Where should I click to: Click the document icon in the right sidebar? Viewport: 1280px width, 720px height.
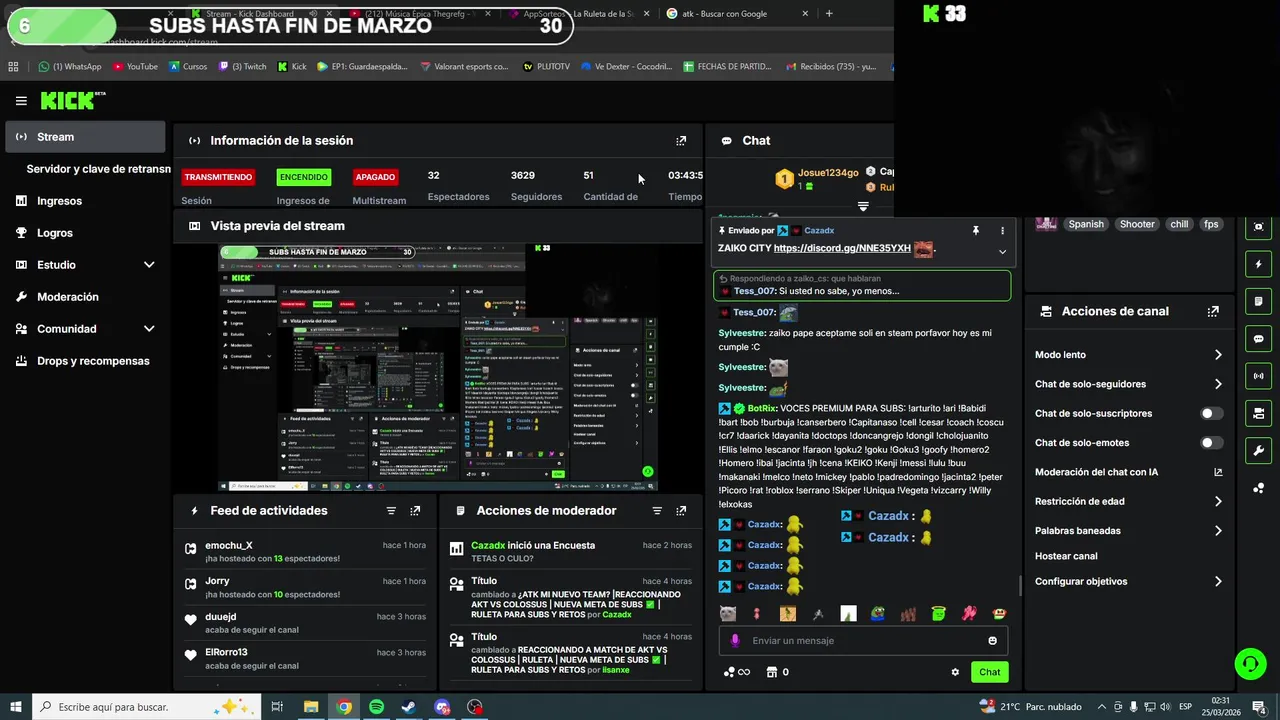(x=1259, y=302)
